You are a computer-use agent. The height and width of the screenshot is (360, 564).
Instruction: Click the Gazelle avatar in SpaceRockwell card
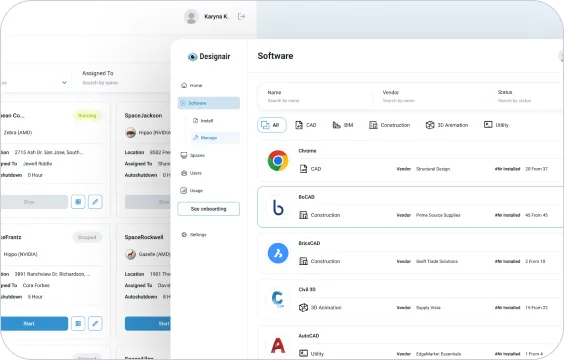click(131, 254)
